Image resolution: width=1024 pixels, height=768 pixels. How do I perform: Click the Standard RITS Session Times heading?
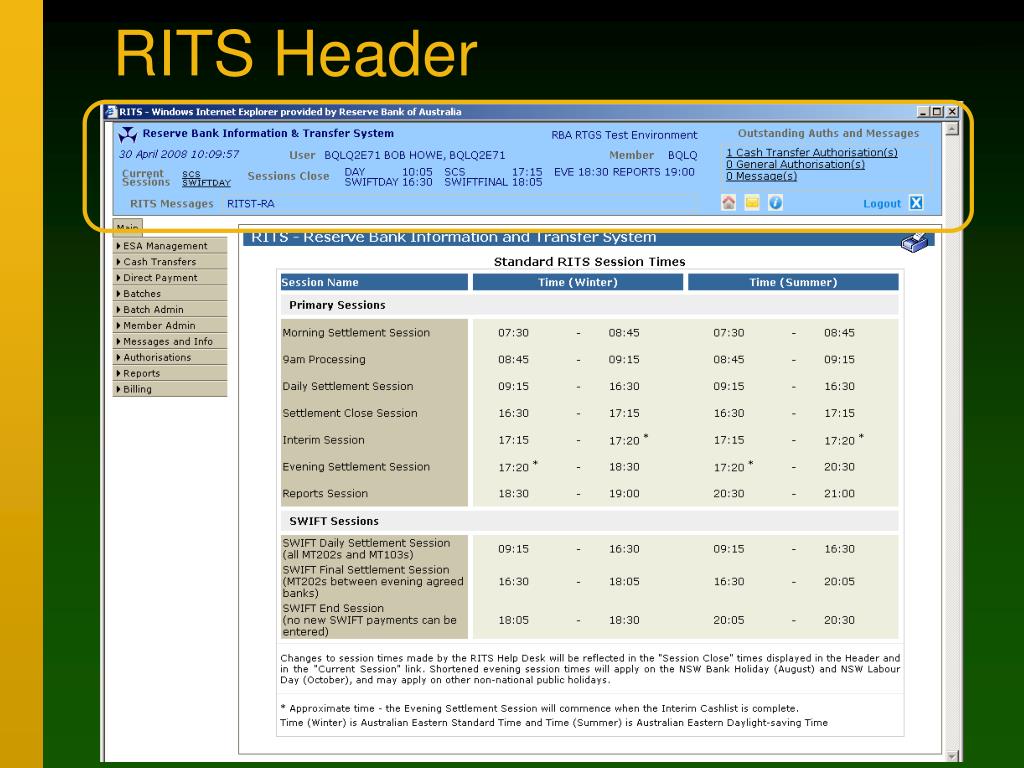click(590, 262)
